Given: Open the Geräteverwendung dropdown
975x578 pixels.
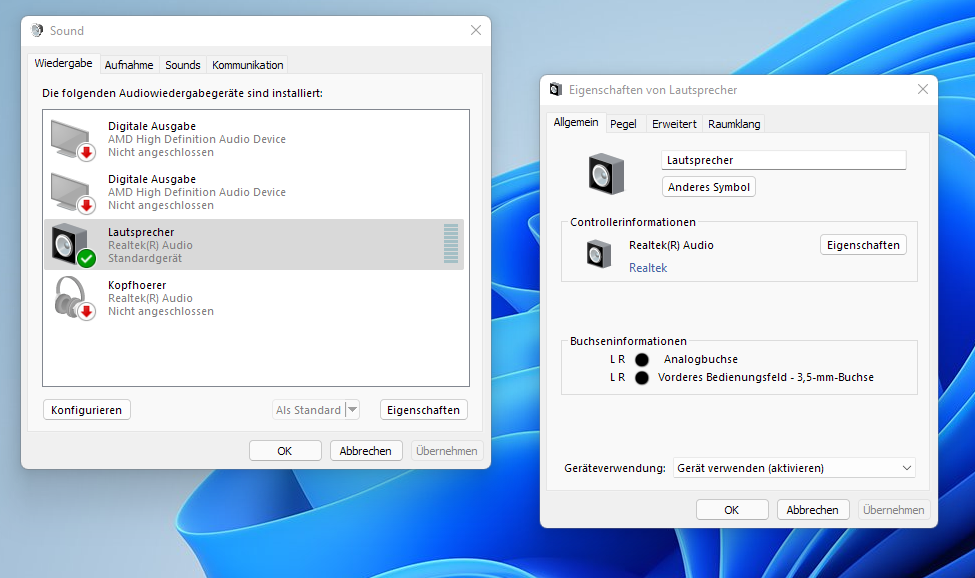Looking at the screenshot, I should pyautogui.click(x=794, y=468).
